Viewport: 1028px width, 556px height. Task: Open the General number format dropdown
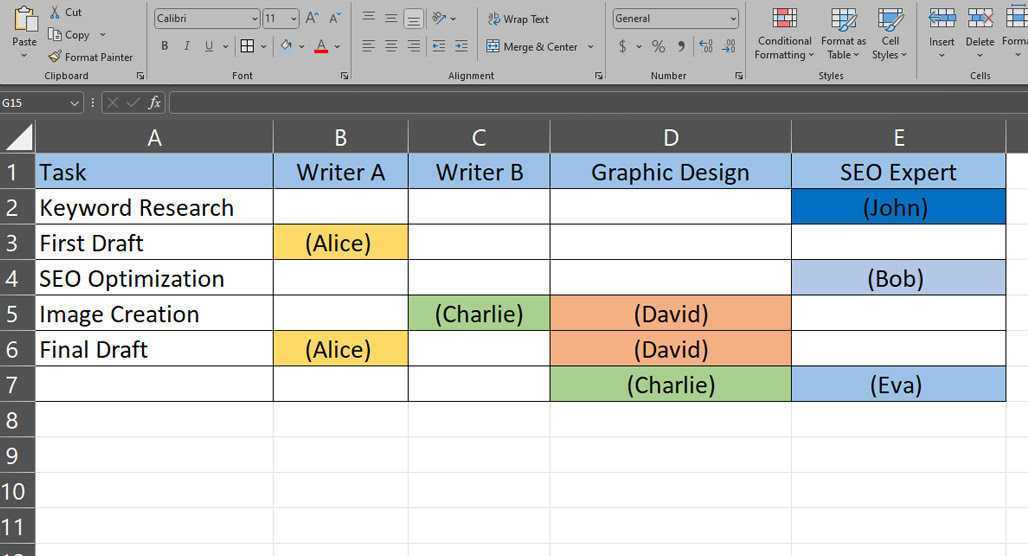(x=733, y=19)
